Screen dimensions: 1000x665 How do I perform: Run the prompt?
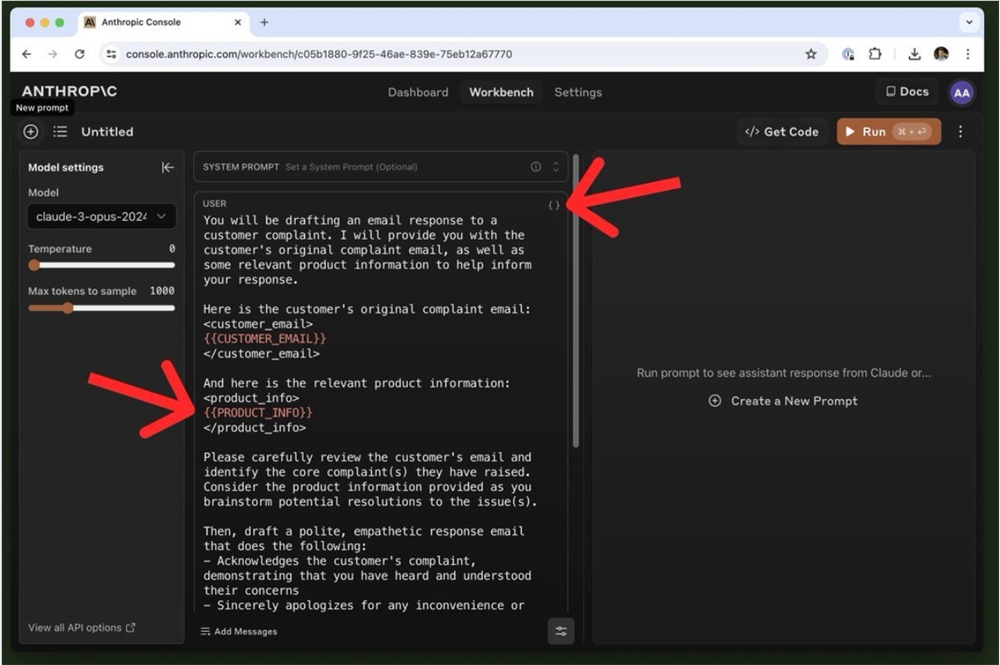[888, 132]
